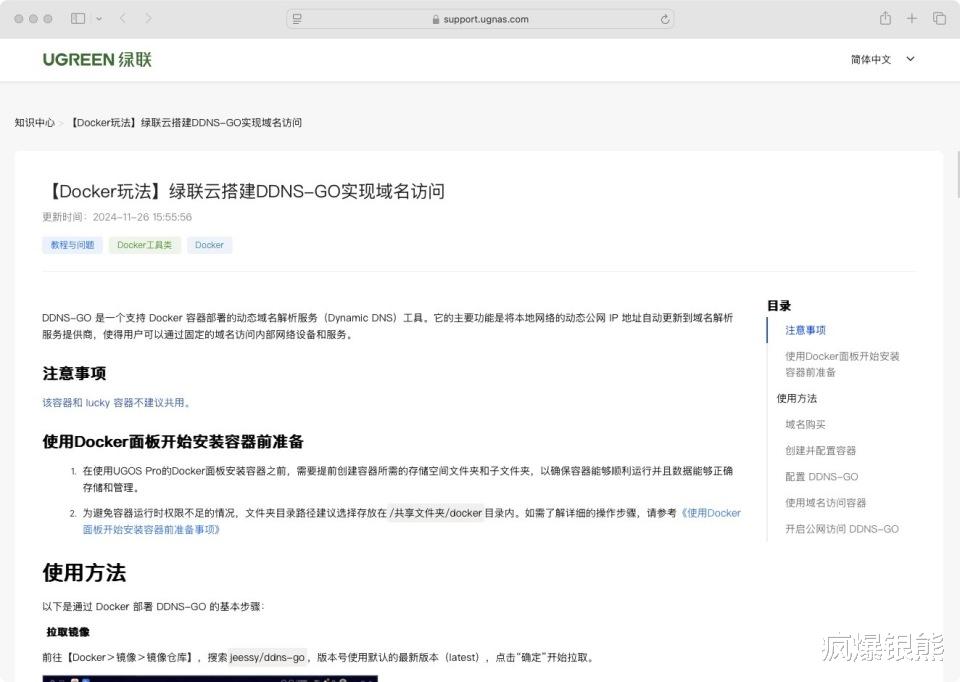Click the 使用方法 main heading
Screen dimensions: 960x682
click(x=84, y=573)
